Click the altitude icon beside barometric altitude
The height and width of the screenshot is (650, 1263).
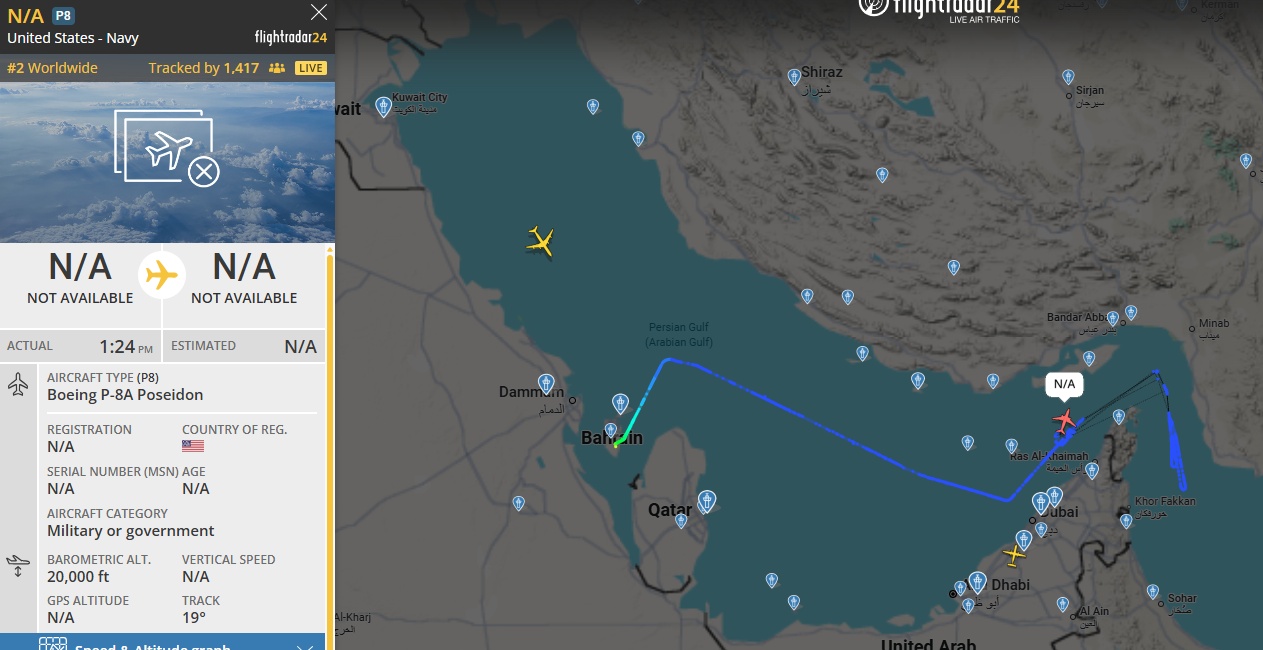click(x=18, y=566)
